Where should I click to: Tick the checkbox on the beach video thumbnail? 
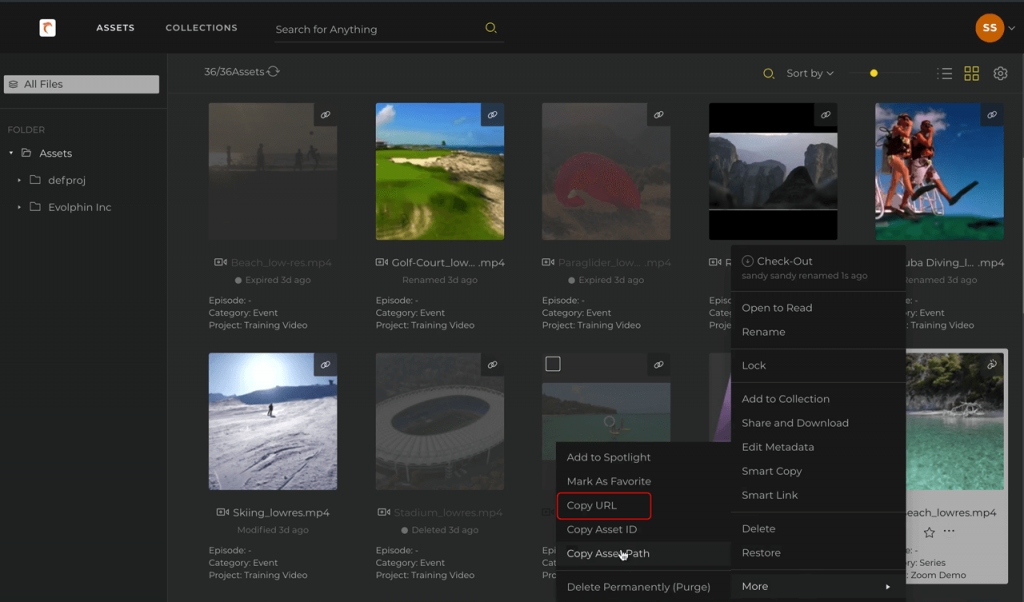tap(552, 364)
